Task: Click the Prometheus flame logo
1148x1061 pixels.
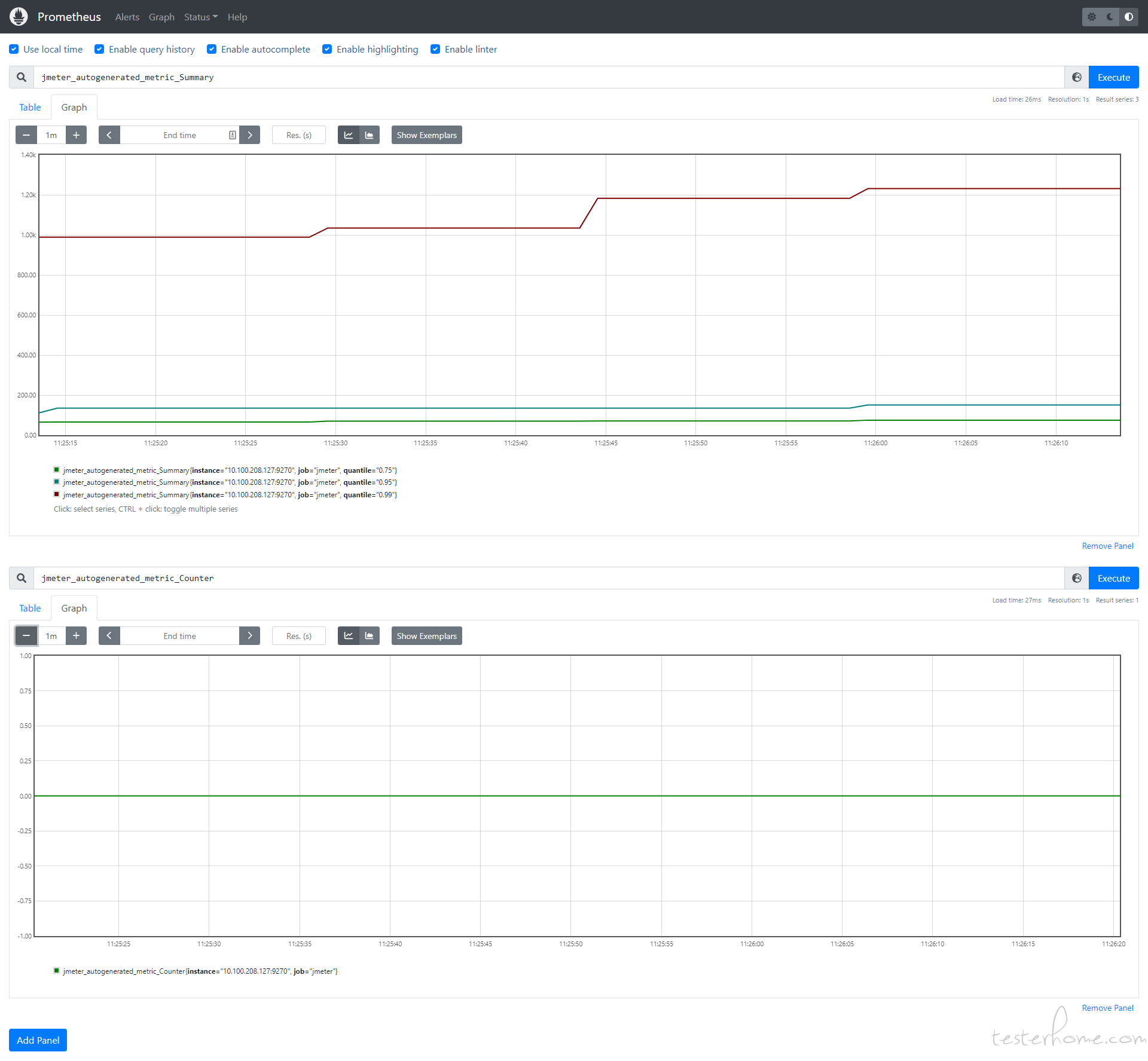Action: (x=19, y=17)
